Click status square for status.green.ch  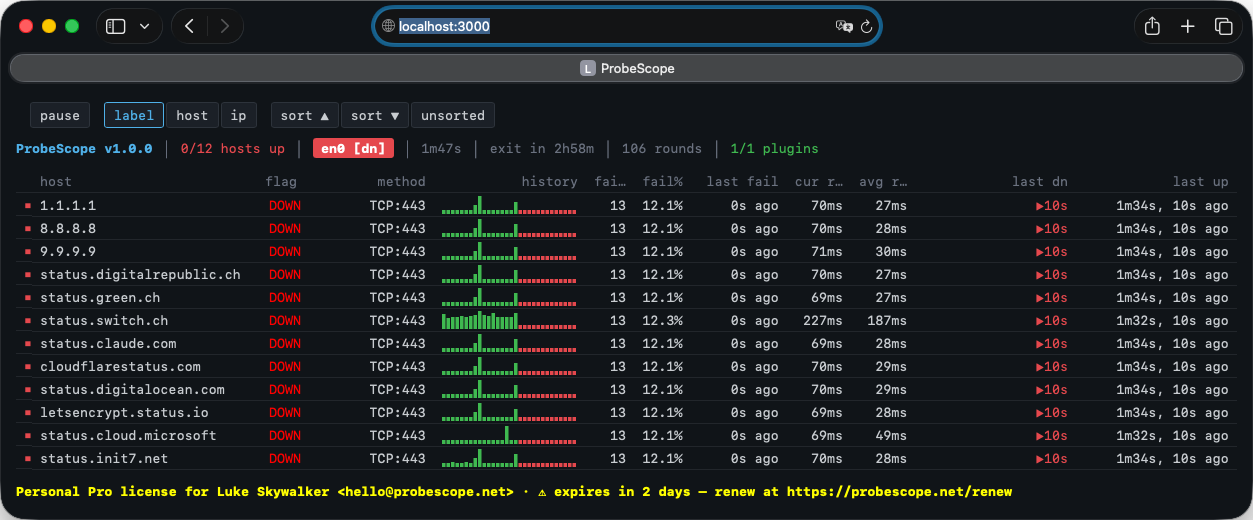point(28,298)
